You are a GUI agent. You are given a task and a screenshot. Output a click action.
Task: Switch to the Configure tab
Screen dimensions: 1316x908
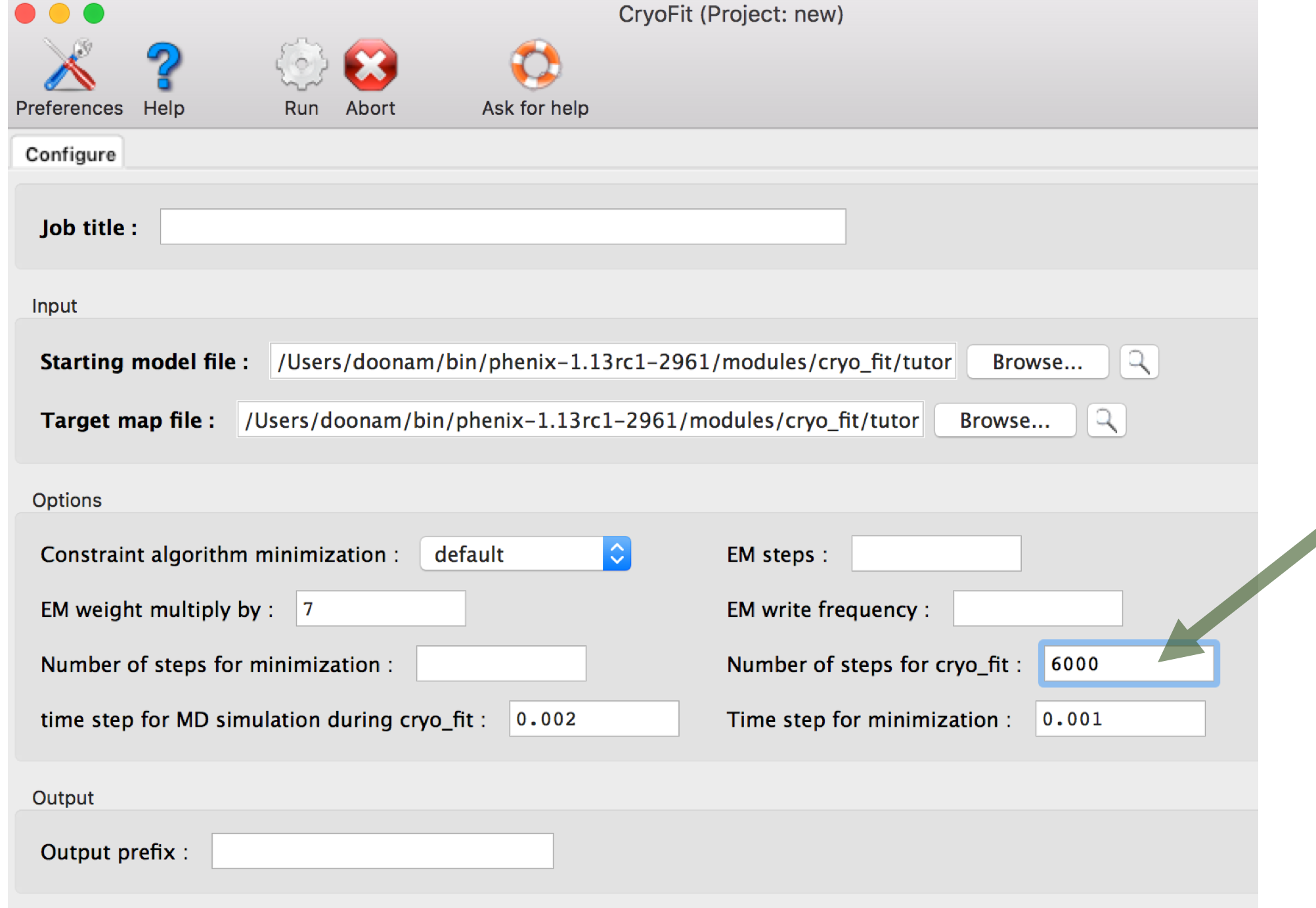[68, 153]
